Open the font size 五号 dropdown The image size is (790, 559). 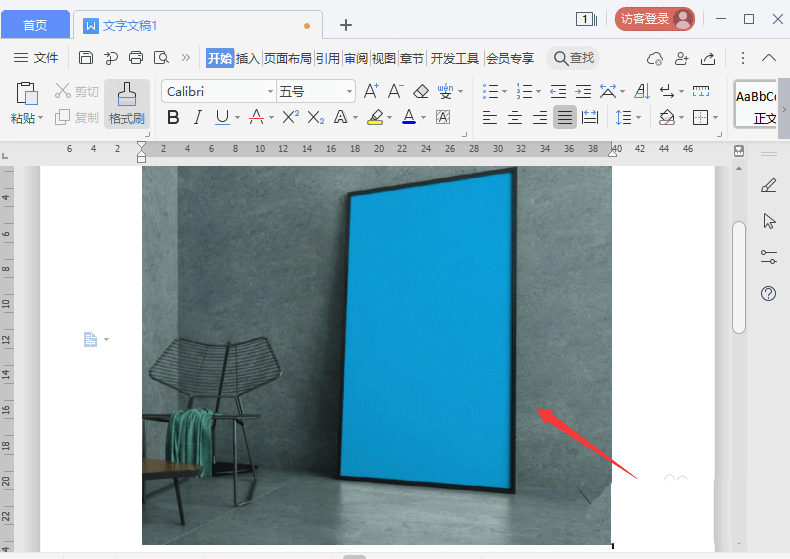coord(349,92)
